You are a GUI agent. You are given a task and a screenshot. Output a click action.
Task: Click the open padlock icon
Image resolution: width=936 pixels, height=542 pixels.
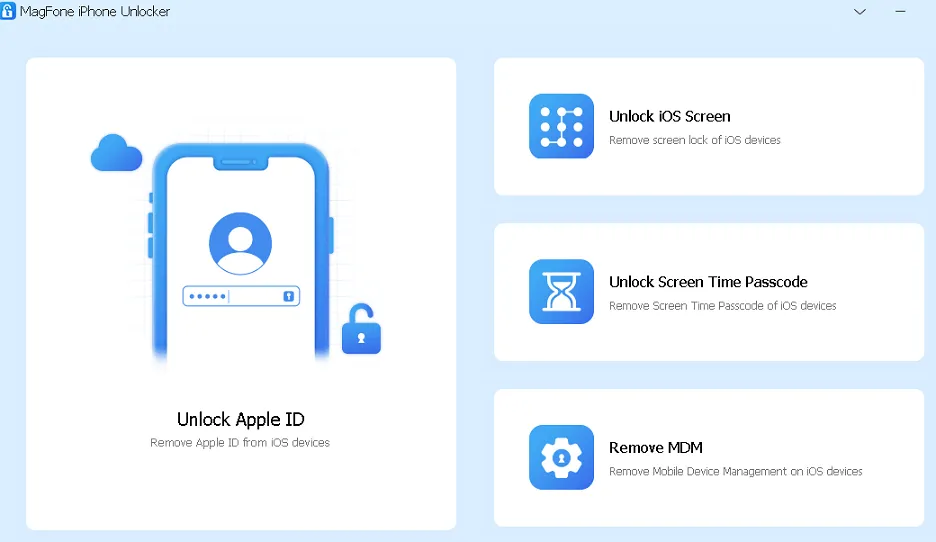coord(361,332)
